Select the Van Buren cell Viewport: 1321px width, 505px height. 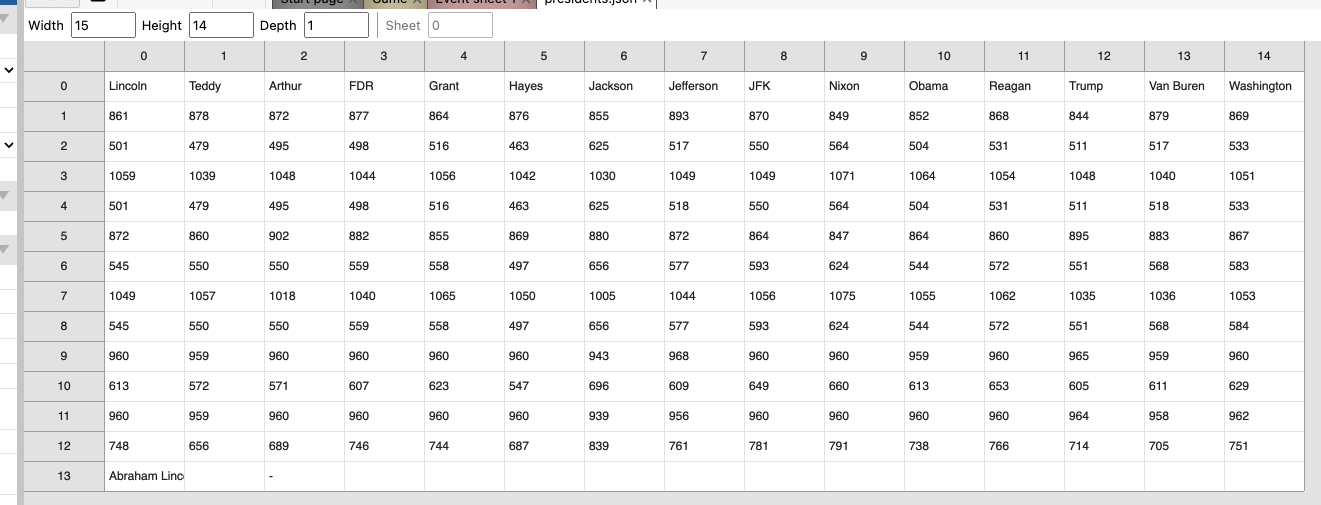(1184, 86)
